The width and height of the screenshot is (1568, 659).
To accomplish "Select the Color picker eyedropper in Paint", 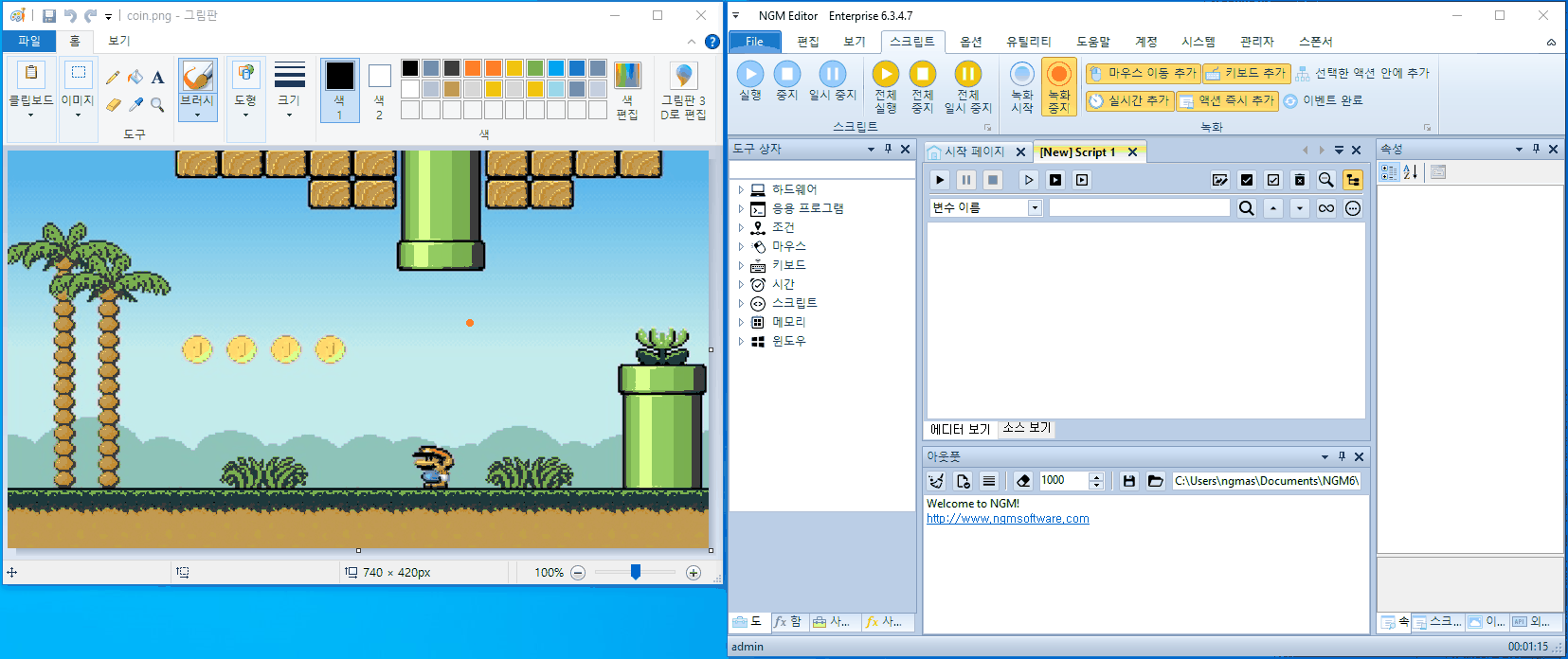I will point(135,104).
